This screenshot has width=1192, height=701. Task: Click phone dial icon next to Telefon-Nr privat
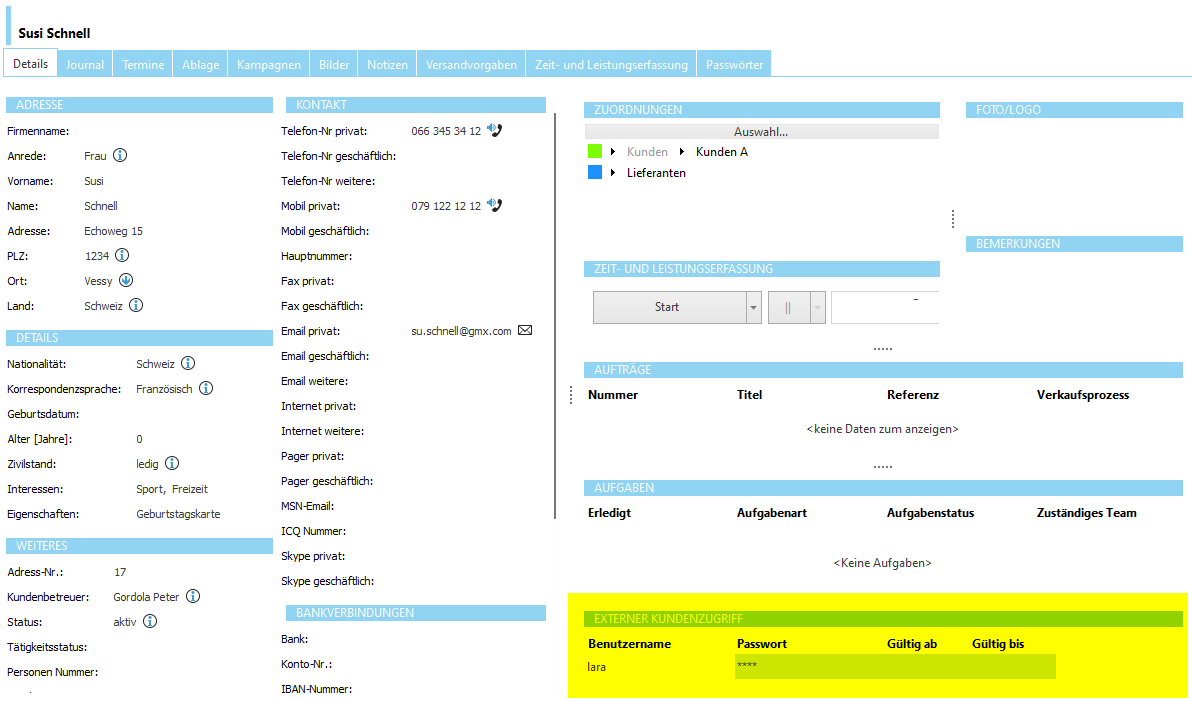[494, 130]
